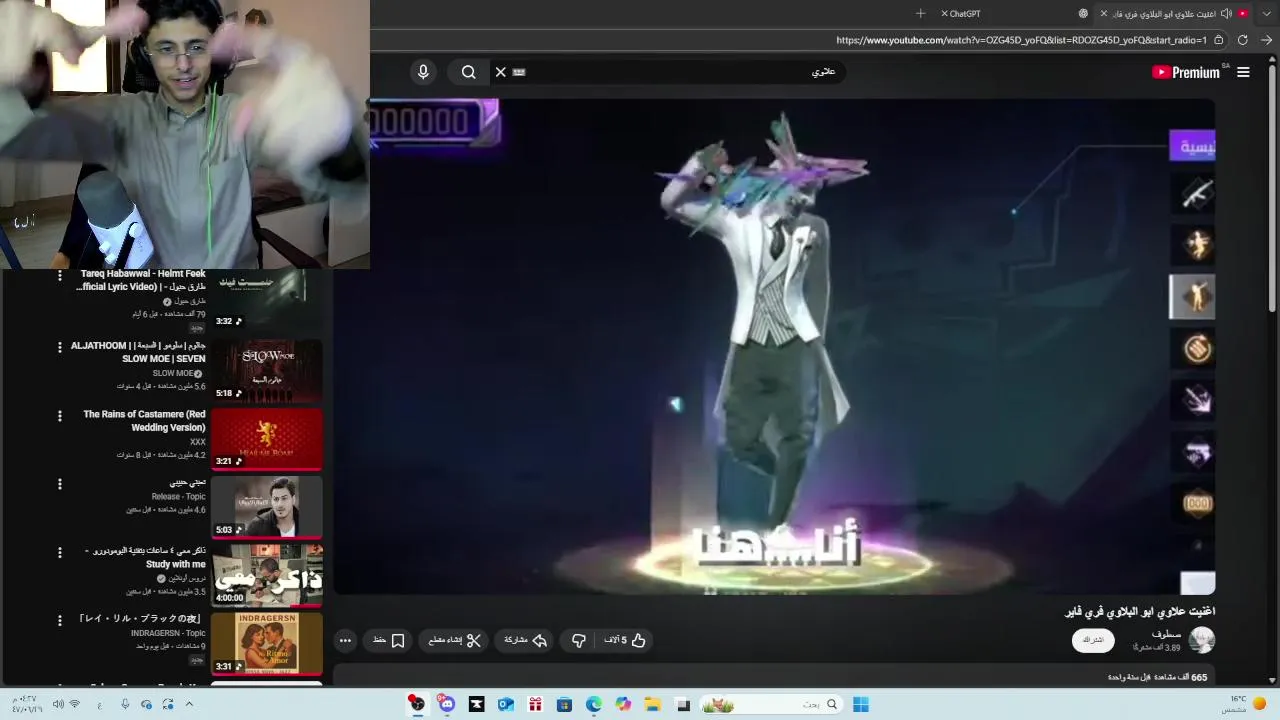Screen dimensions: 1280x720
Task: Dislike the video with the thumbs down
Action: click(x=578, y=640)
